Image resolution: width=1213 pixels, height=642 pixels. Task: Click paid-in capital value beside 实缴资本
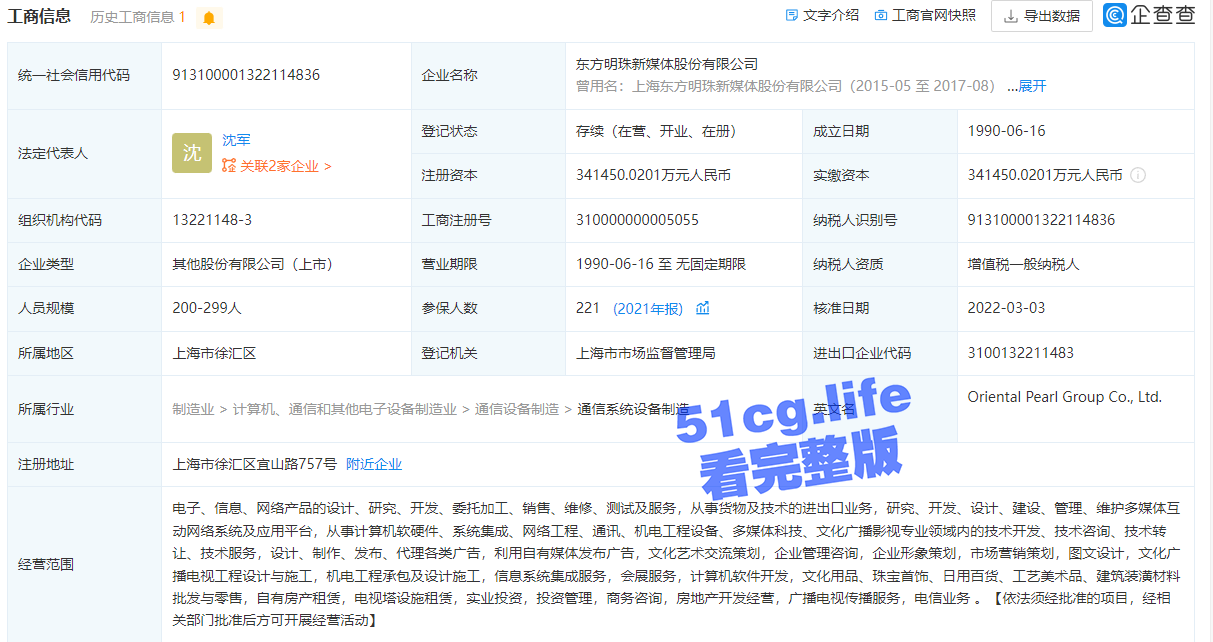pos(1045,175)
